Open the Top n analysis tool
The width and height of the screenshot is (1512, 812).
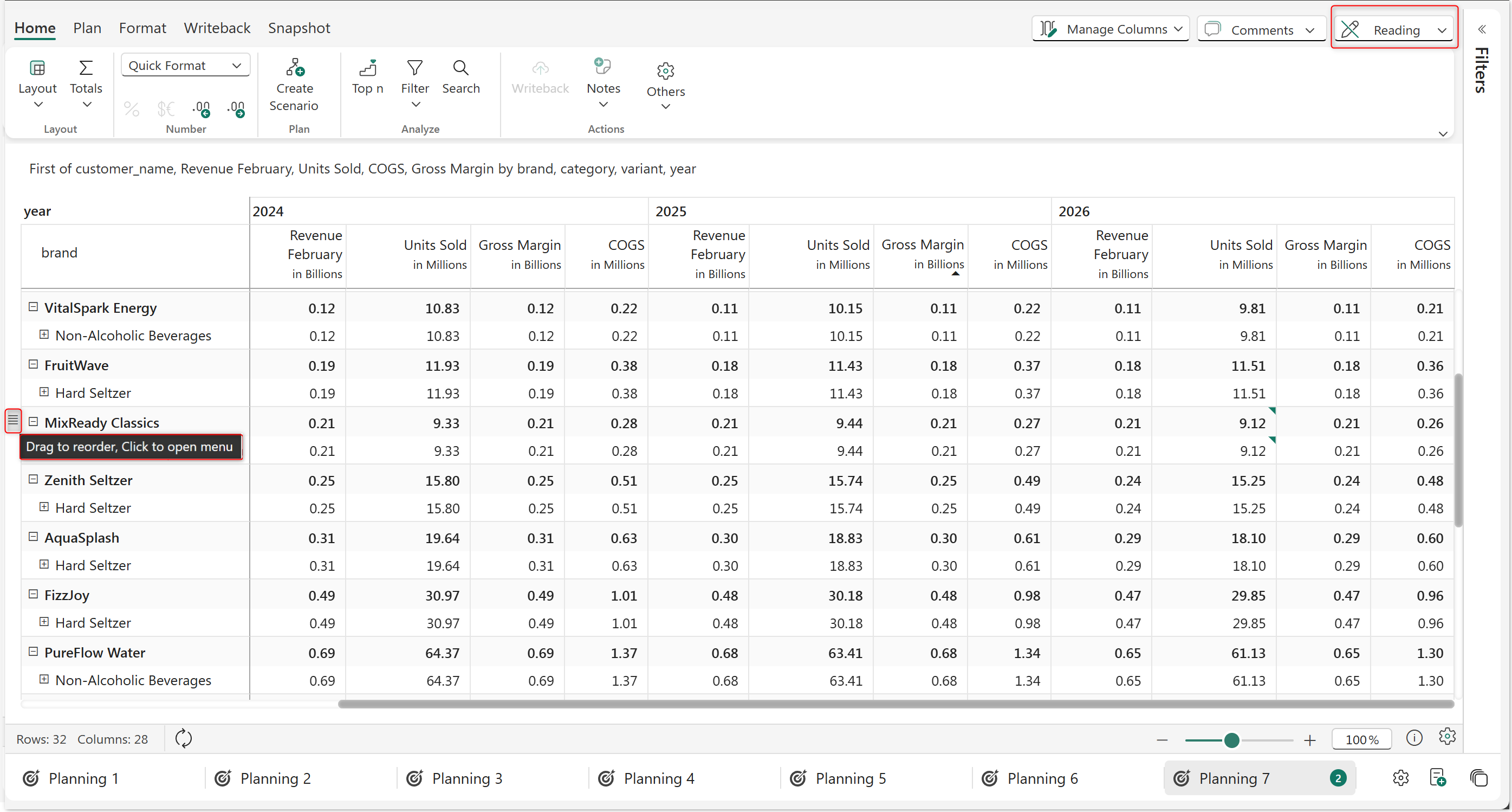tap(367, 68)
